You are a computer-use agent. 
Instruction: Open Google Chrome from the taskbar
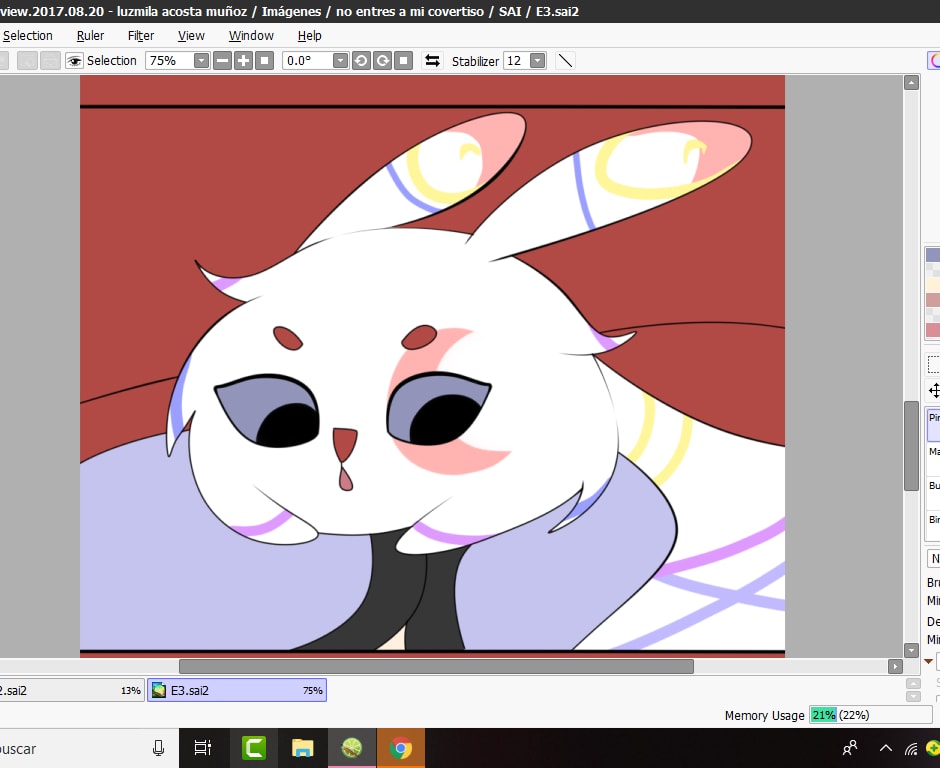click(x=401, y=747)
